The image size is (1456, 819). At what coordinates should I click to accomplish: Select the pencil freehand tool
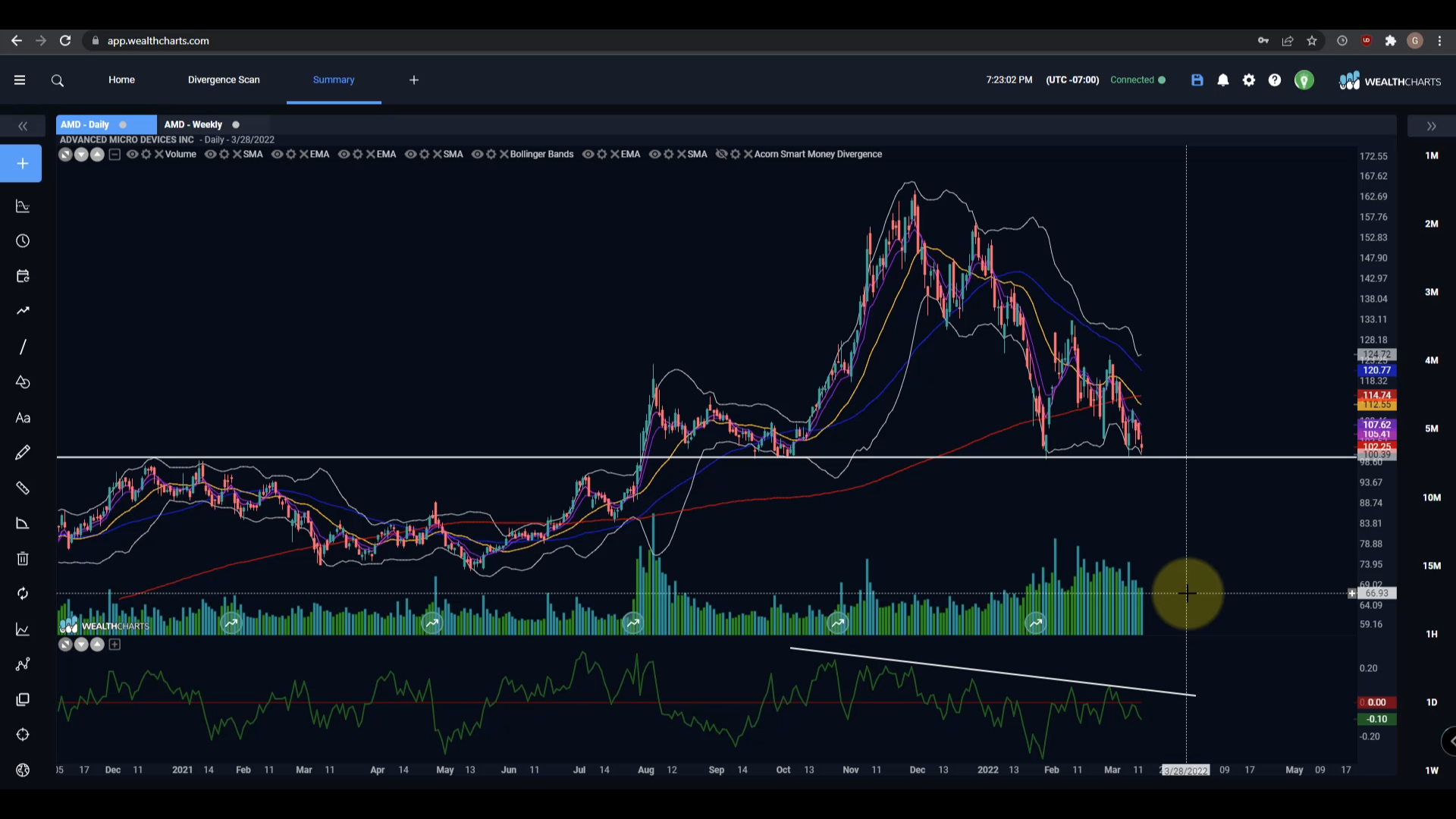pyautogui.click(x=23, y=453)
